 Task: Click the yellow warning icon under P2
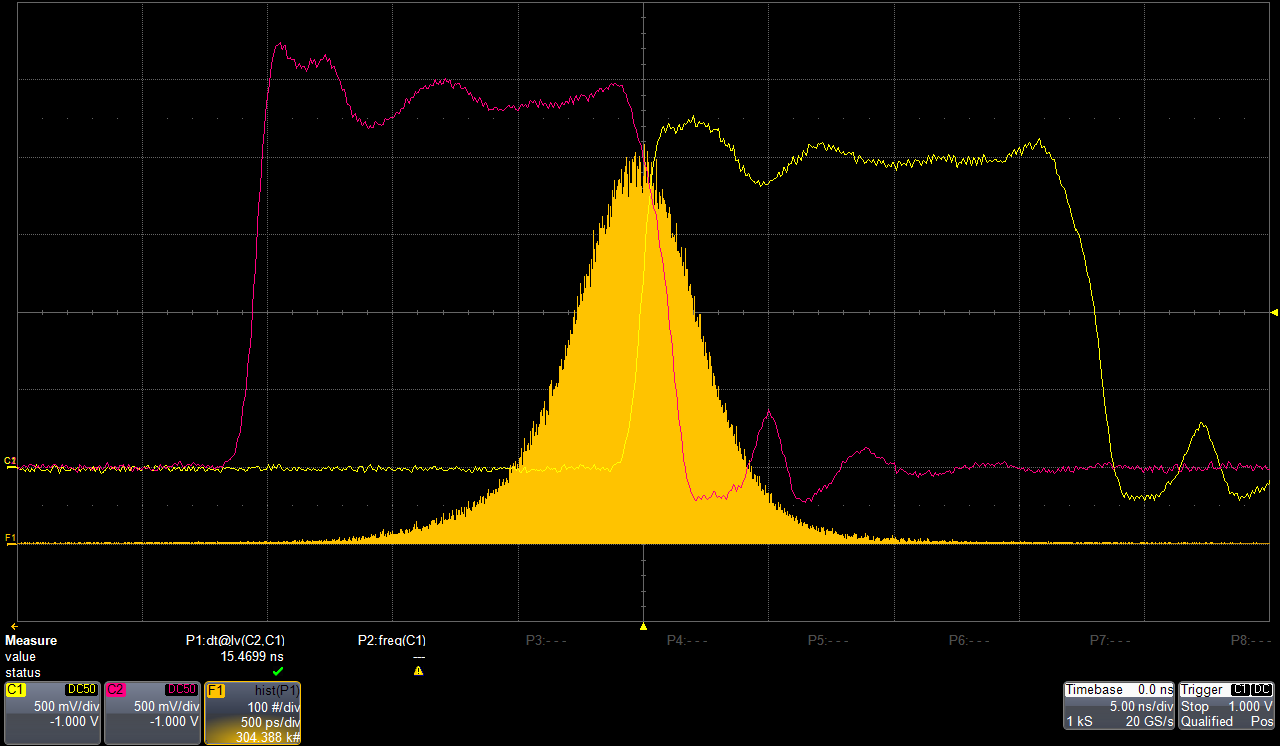click(x=418, y=671)
